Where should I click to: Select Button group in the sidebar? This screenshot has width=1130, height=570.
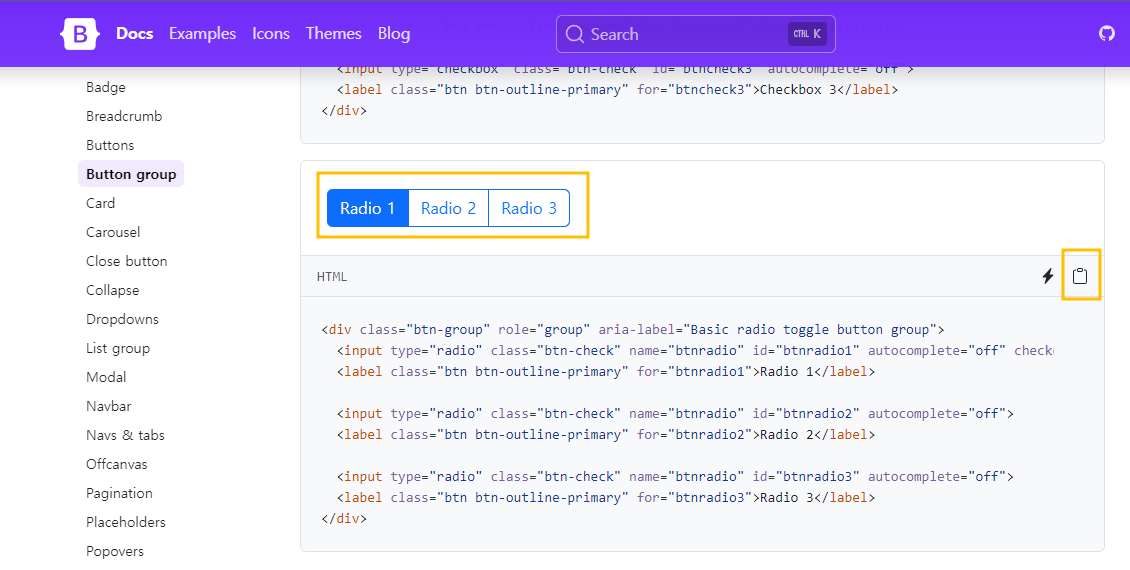pyautogui.click(x=131, y=174)
